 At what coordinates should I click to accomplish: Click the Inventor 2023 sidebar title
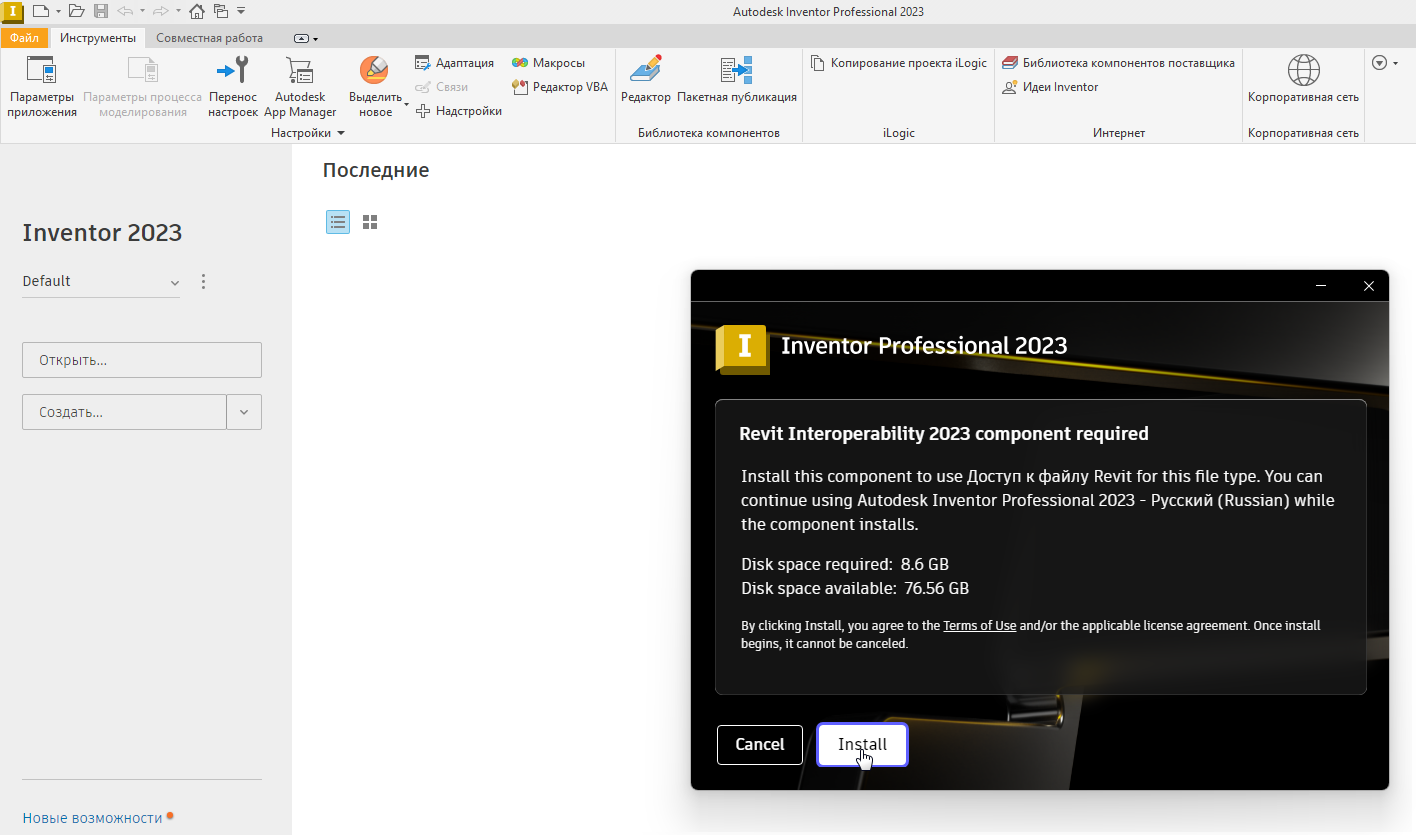click(x=102, y=233)
